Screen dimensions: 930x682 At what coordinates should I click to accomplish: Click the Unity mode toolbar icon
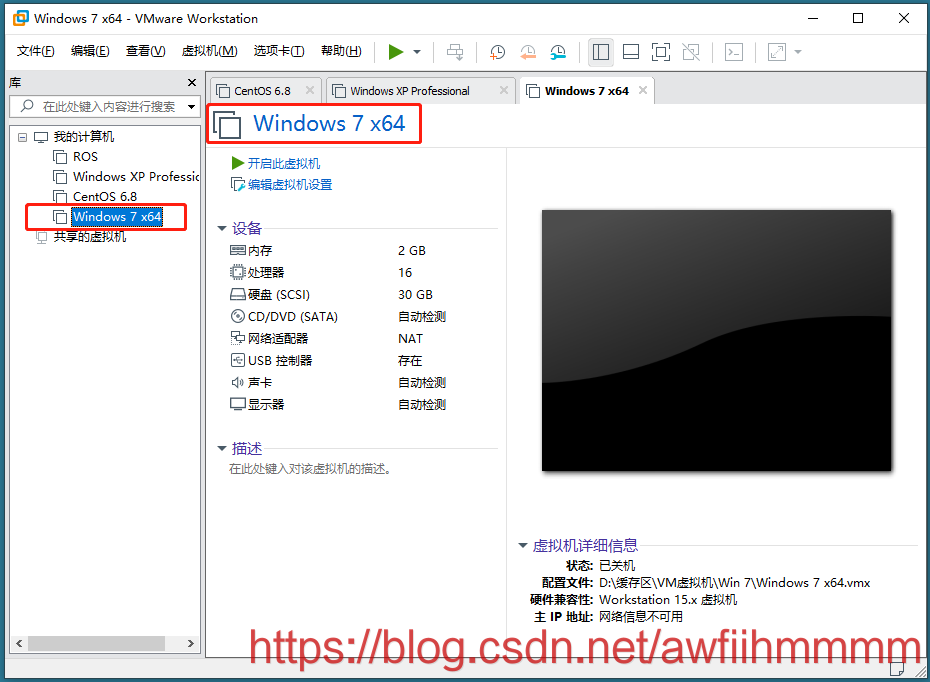[691, 52]
